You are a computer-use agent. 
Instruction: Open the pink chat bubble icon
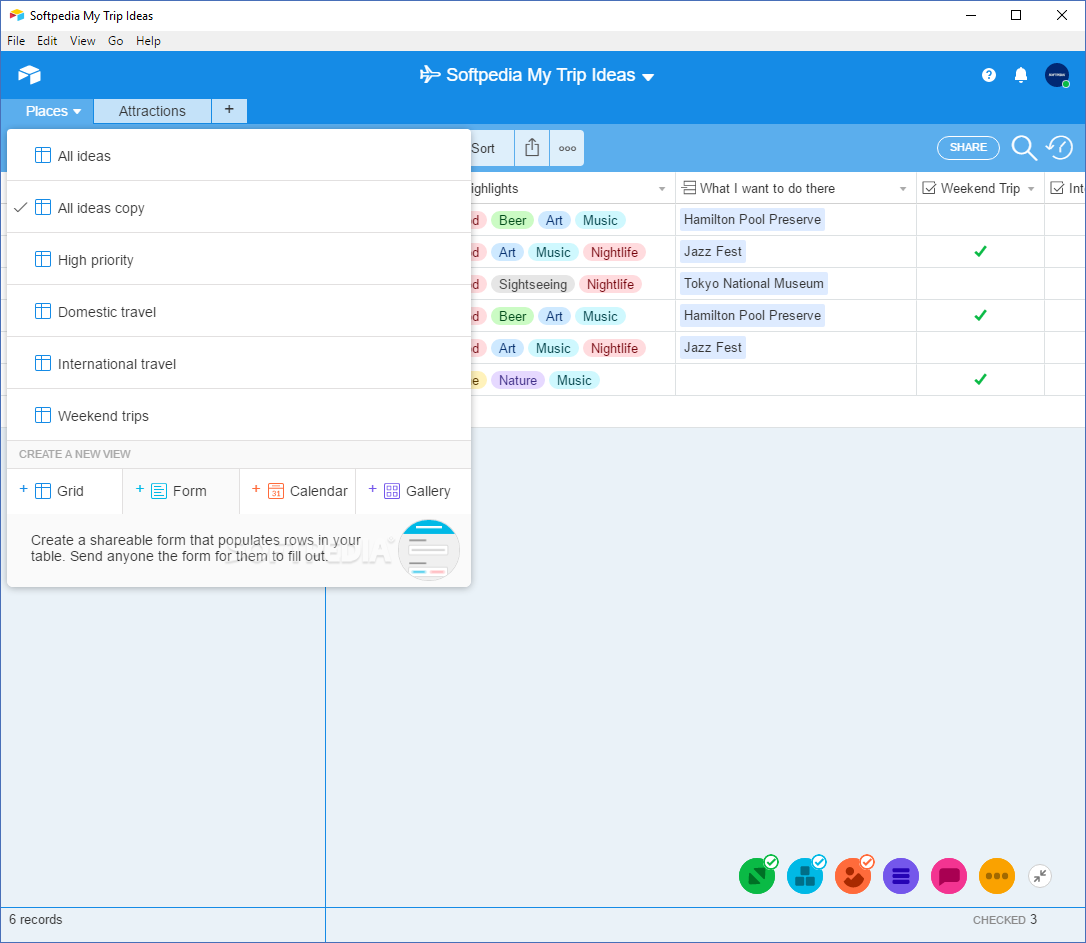click(x=949, y=876)
